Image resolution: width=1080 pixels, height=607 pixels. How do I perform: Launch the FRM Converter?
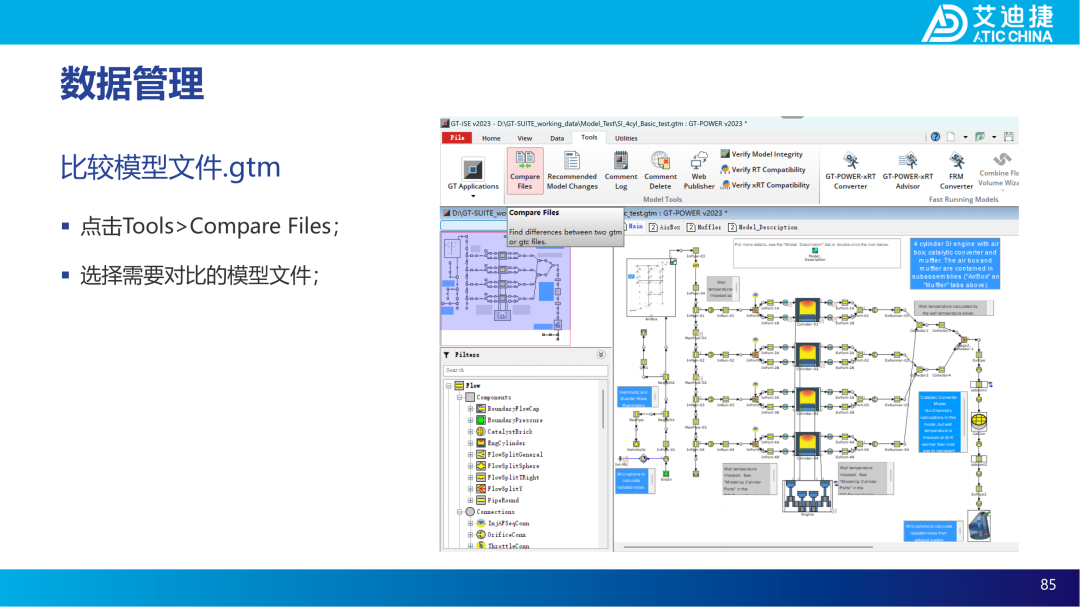956,171
